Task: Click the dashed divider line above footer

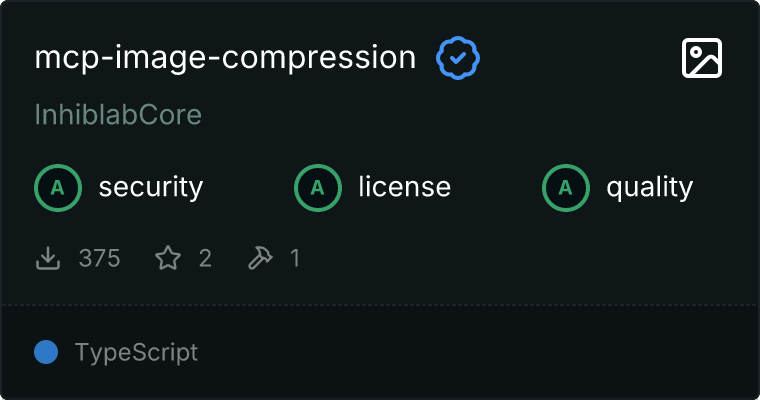Action: (380, 304)
